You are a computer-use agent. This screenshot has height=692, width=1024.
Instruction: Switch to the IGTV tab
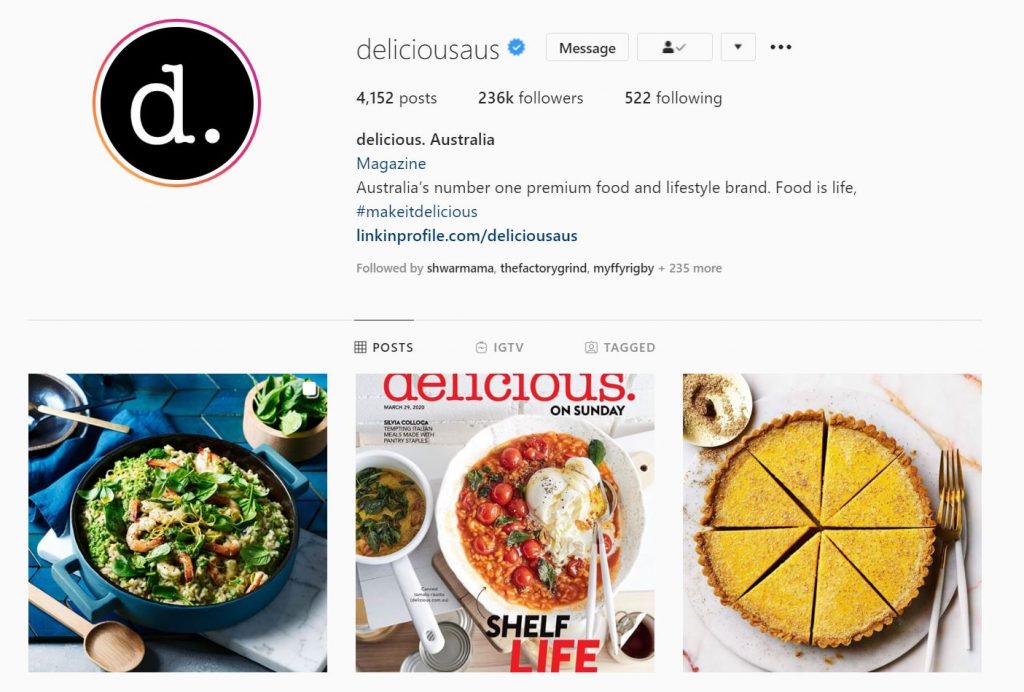tap(500, 347)
